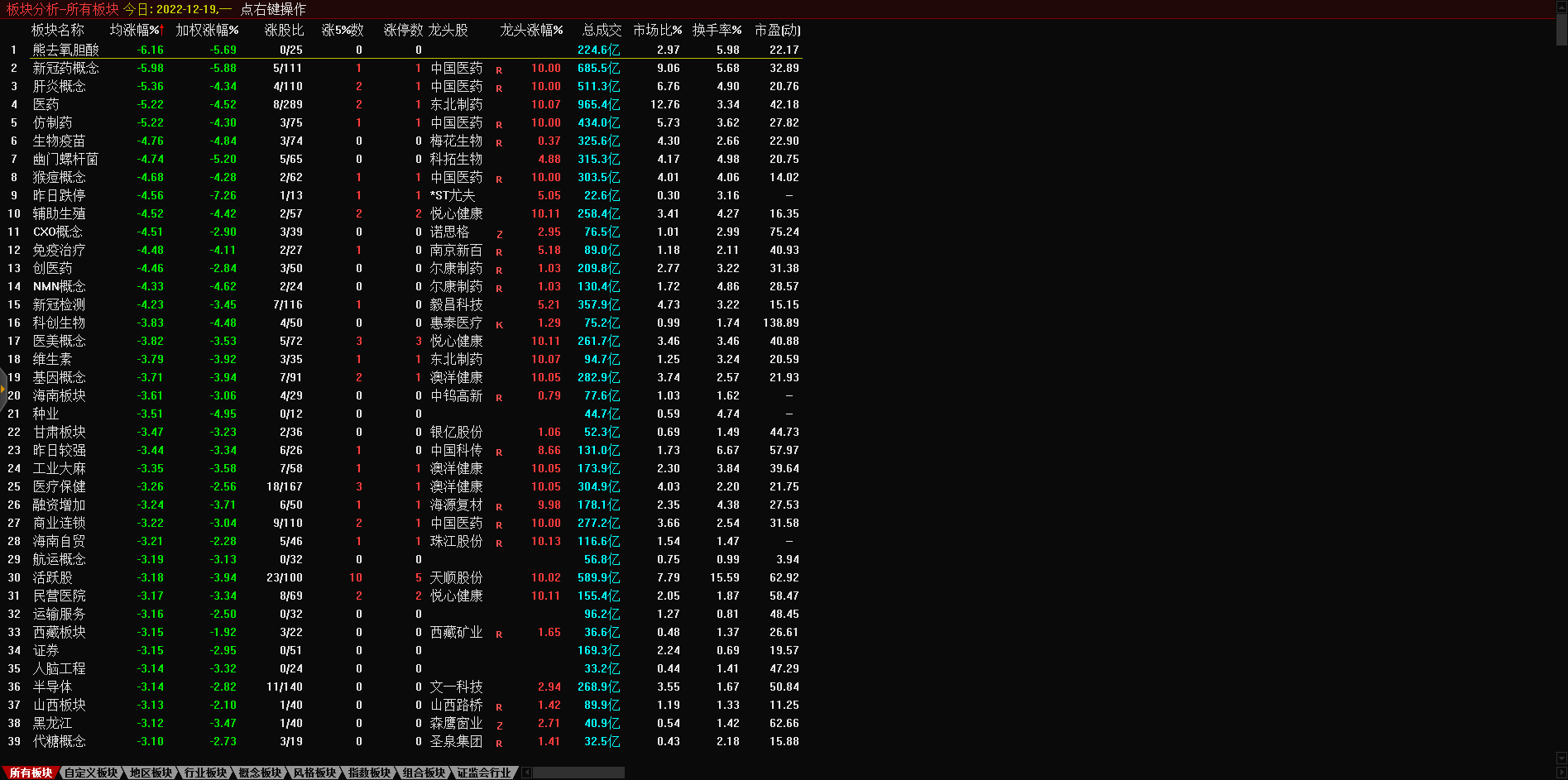The width and height of the screenshot is (1568, 780).
Task: Sort table by 换手率% header
Action: [x=717, y=30]
